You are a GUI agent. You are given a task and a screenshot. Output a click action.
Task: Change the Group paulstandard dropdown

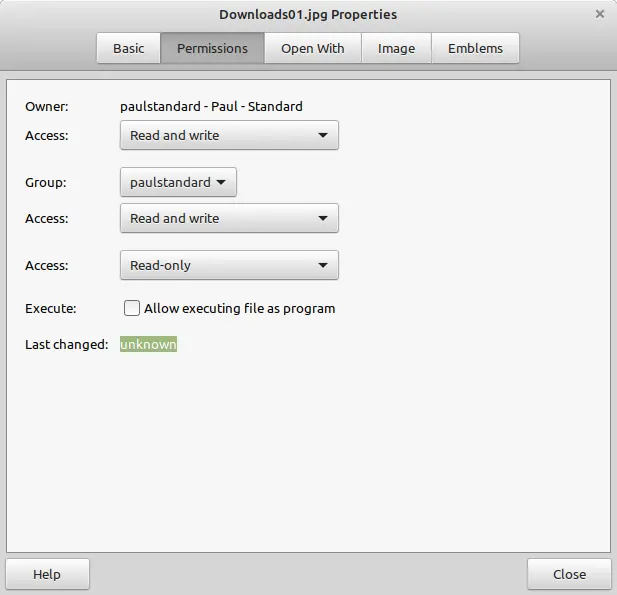coord(178,182)
